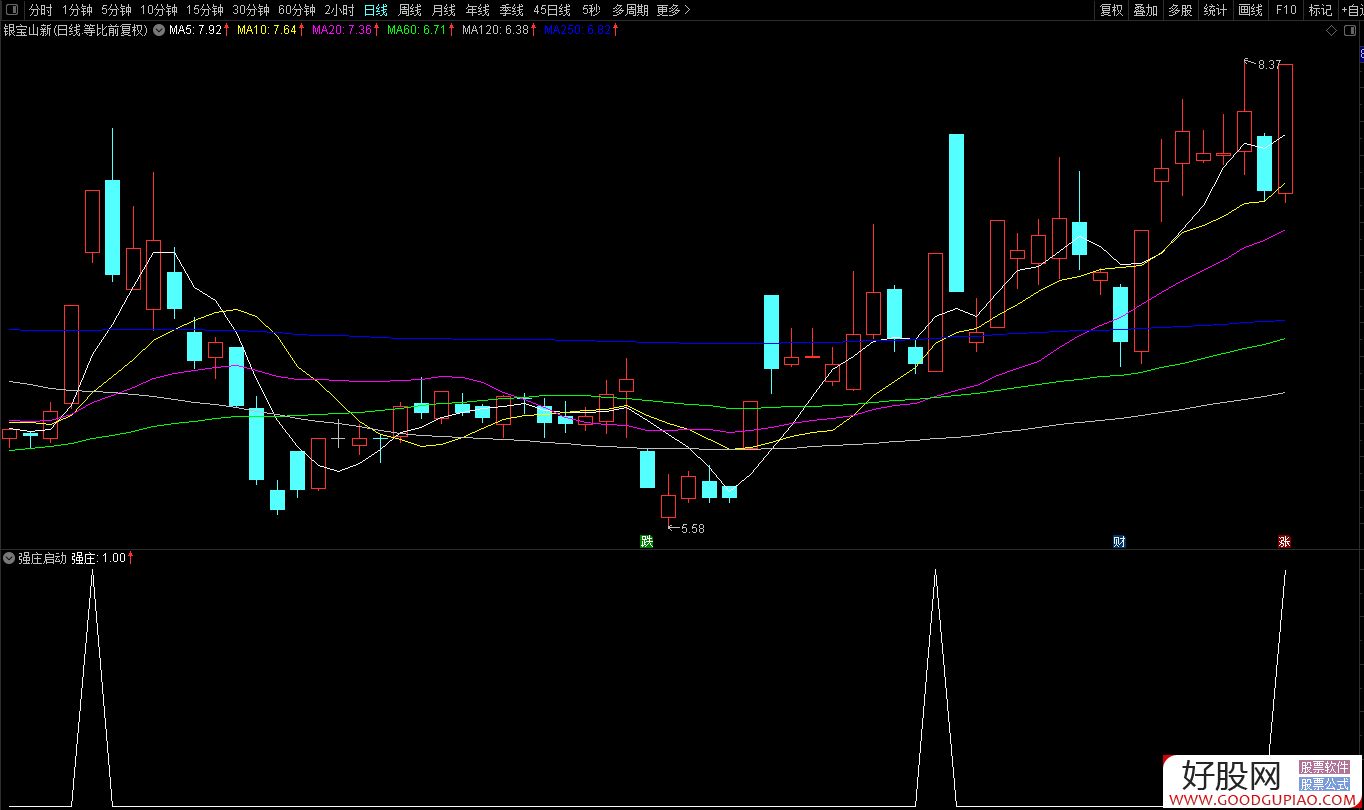The image size is (1364, 810).
Task: Open F10 company info
Action: (1285, 10)
